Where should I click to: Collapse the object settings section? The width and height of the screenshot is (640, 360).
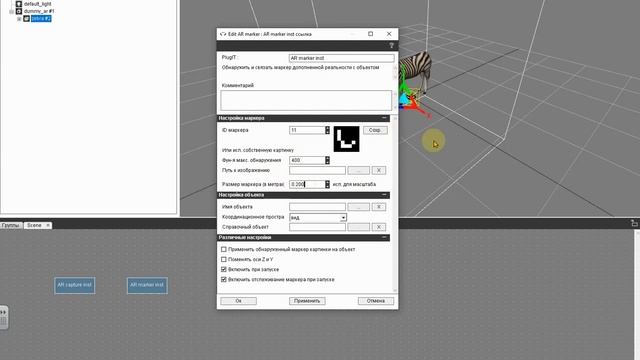(384, 195)
